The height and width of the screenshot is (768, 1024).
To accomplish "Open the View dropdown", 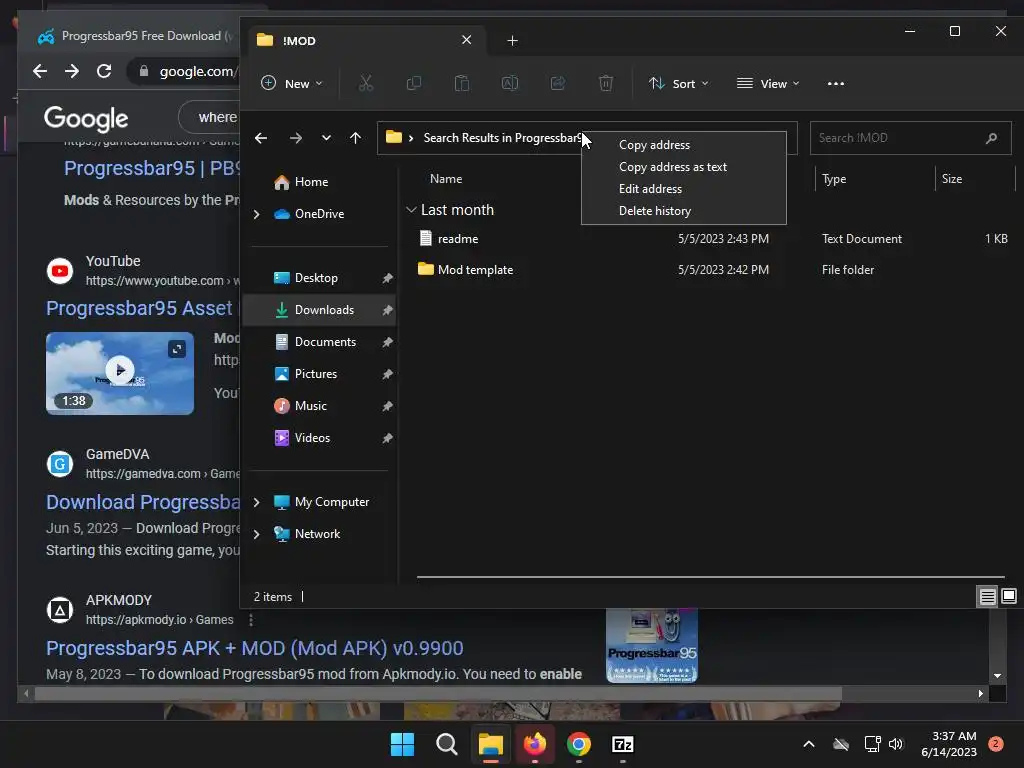I will click(768, 84).
